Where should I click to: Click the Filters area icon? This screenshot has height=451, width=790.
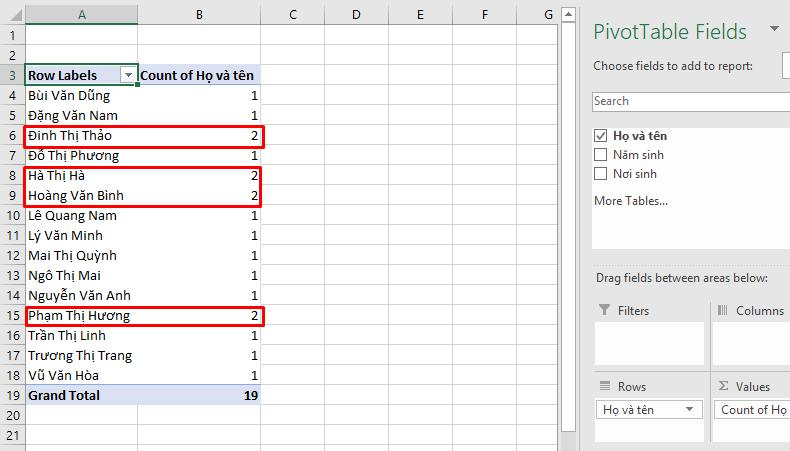point(604,310)
